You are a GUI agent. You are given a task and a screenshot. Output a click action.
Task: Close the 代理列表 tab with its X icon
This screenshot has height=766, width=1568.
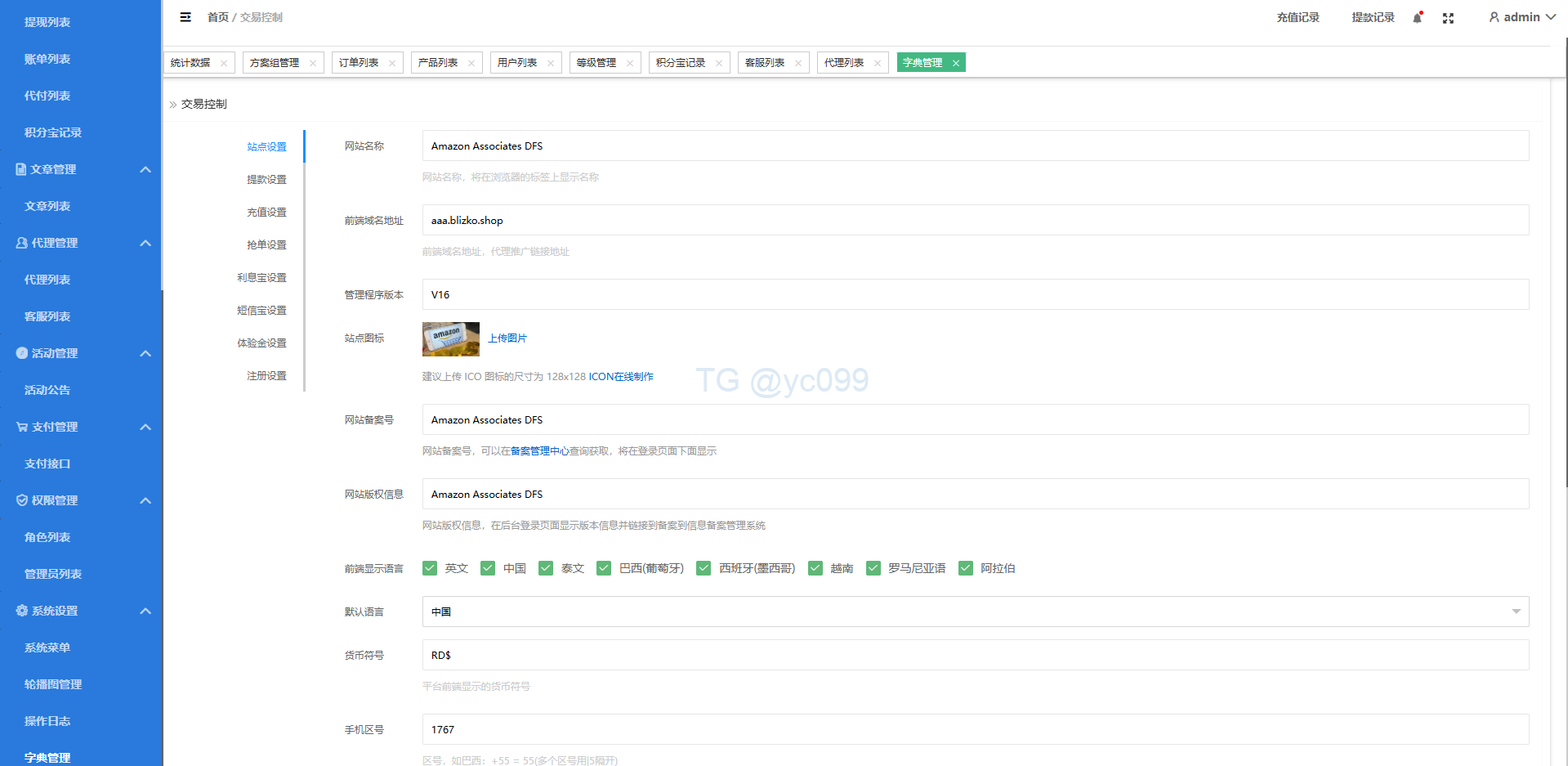[x=878, y=63]
